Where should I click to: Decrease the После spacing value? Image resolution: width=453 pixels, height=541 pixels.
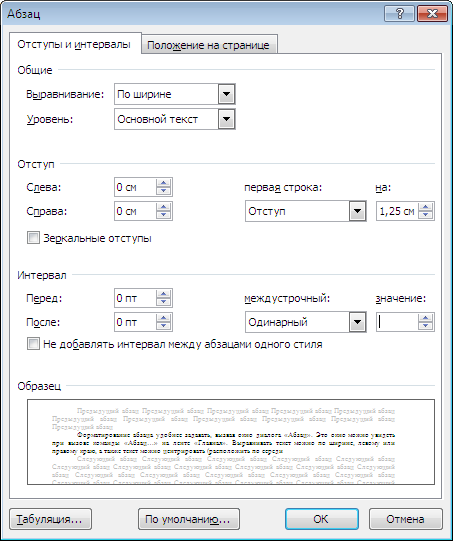pos(164,326)
